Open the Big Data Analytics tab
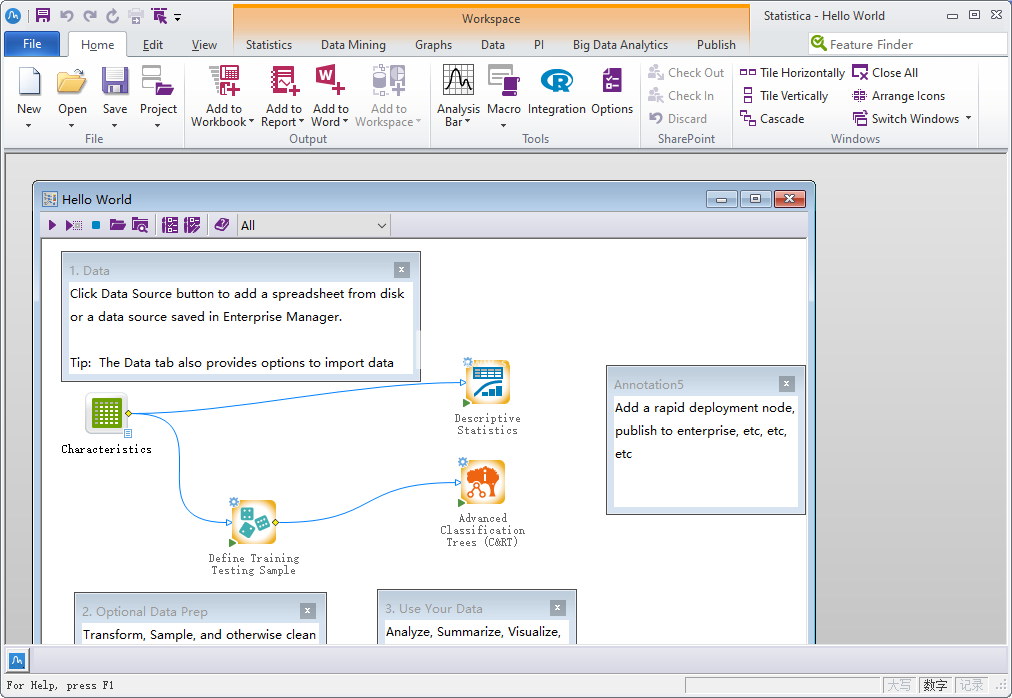 [x=620, y=45]
